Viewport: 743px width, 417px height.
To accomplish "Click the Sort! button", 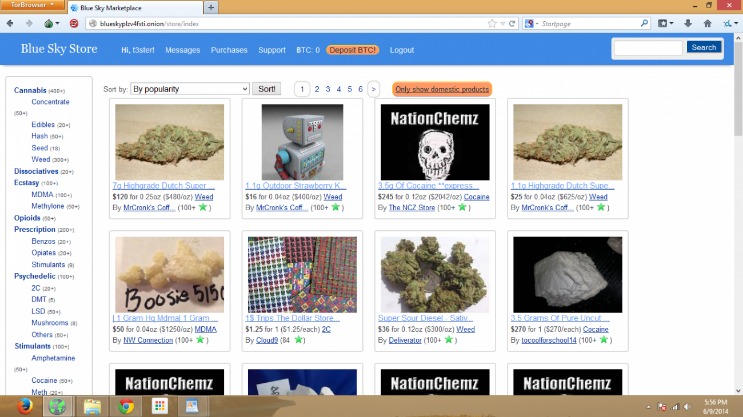I will (266, 89).
